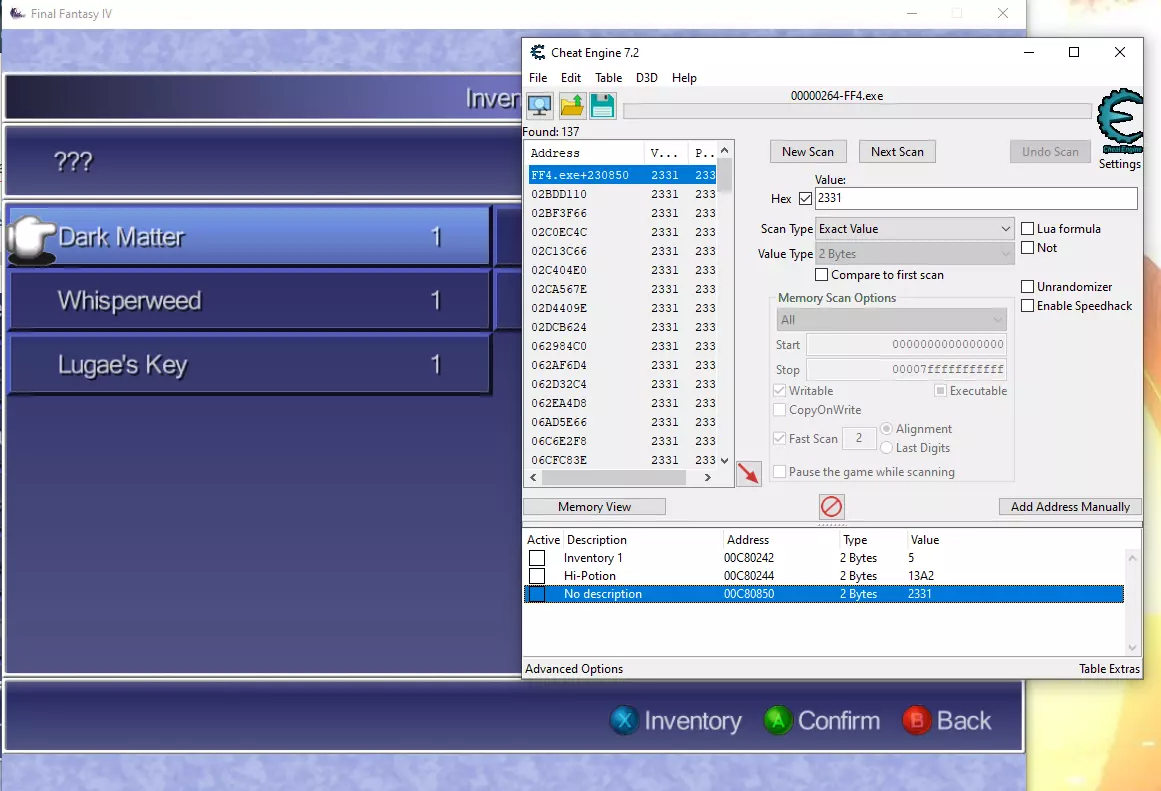Open the Table menu
Viewport: 1161px width, 791px height.
(x=608, y=78)
